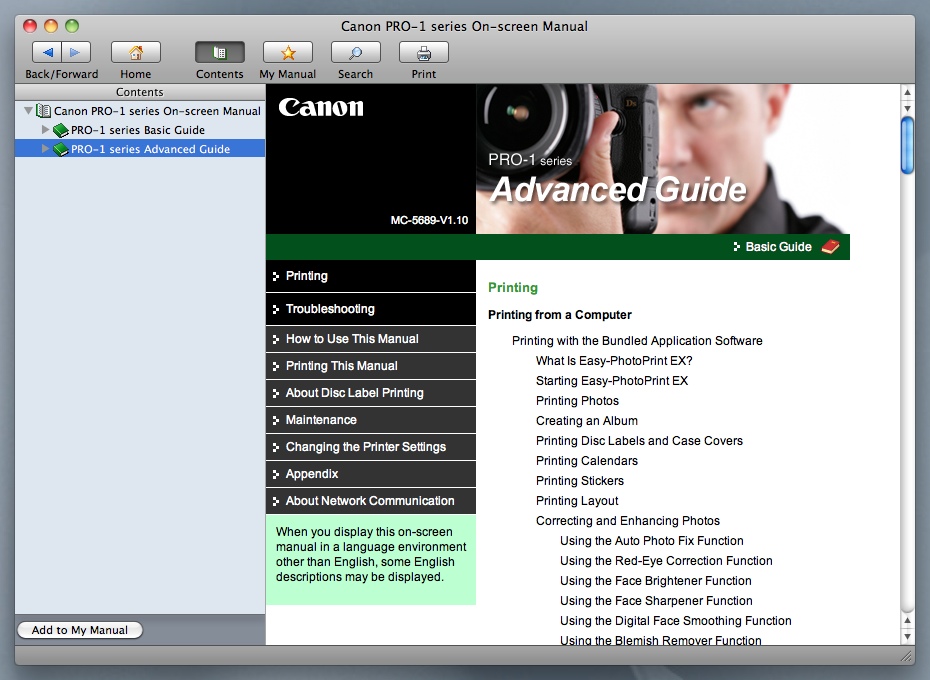The image size is (930, 680).
Task: Open My Manual star icon
Action: tap(287, 52)
